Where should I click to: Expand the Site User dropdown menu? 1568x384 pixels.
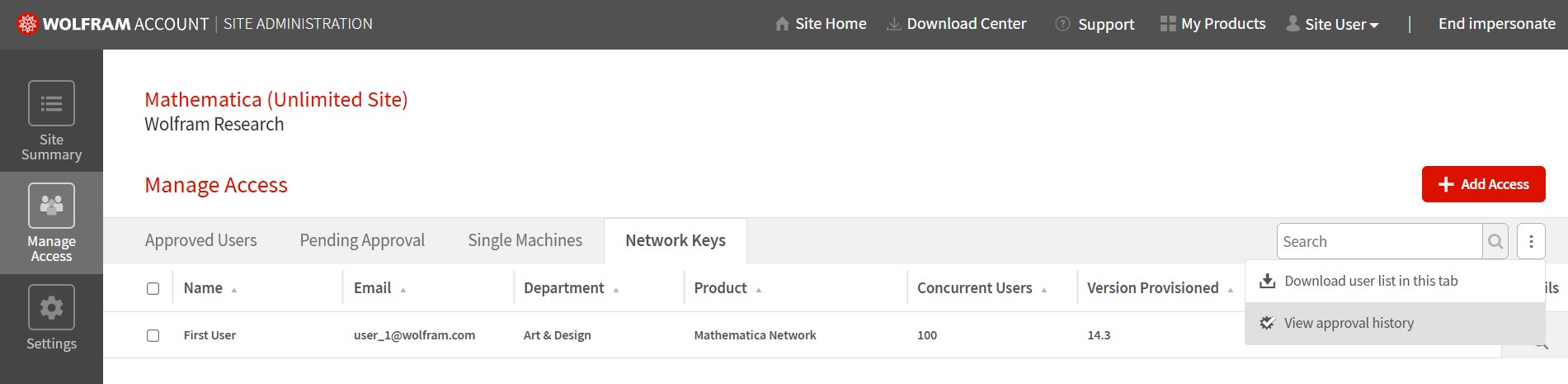[x=1333, y=24]
